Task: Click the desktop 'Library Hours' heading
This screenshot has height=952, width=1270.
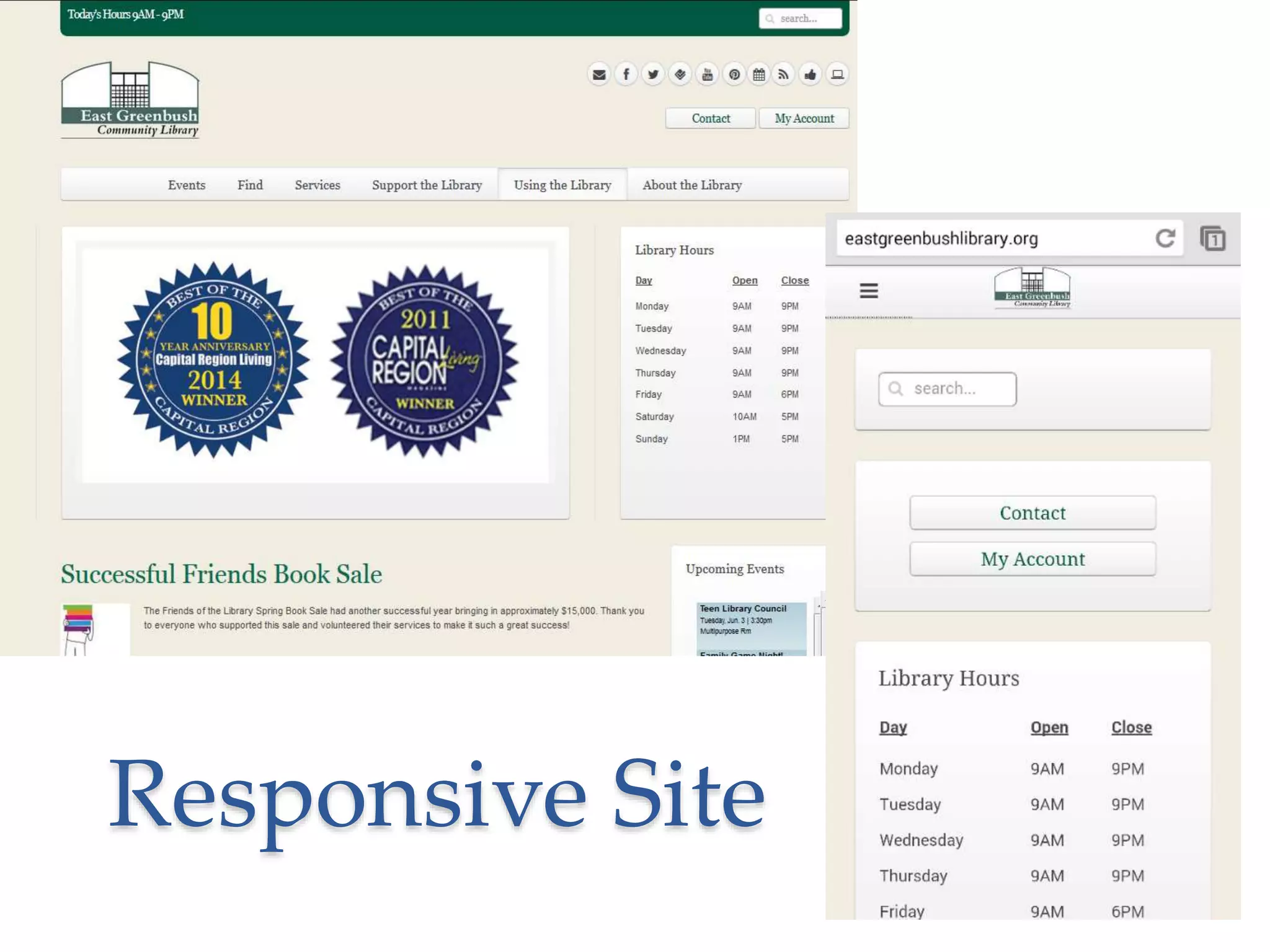Action: pyautogui.click(x=675, y=250)
